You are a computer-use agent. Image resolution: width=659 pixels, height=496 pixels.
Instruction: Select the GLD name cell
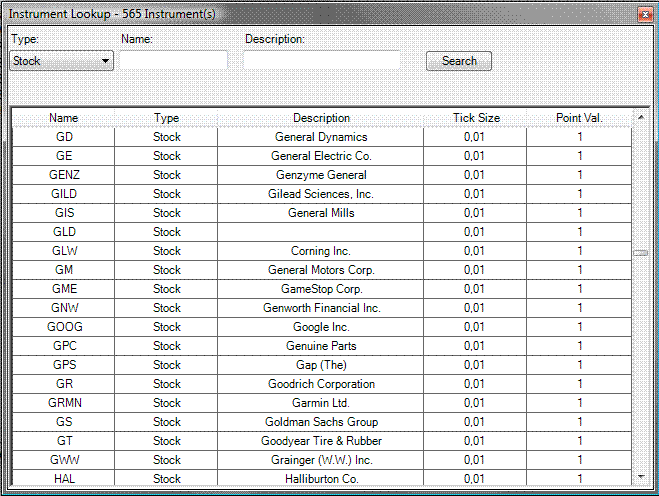pos(63,232)
